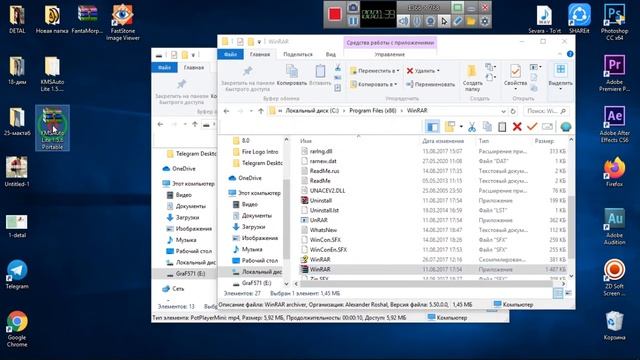Click the red X delete icon in lower toolbar
640x360 pixels.
click(x=517, y=127)
